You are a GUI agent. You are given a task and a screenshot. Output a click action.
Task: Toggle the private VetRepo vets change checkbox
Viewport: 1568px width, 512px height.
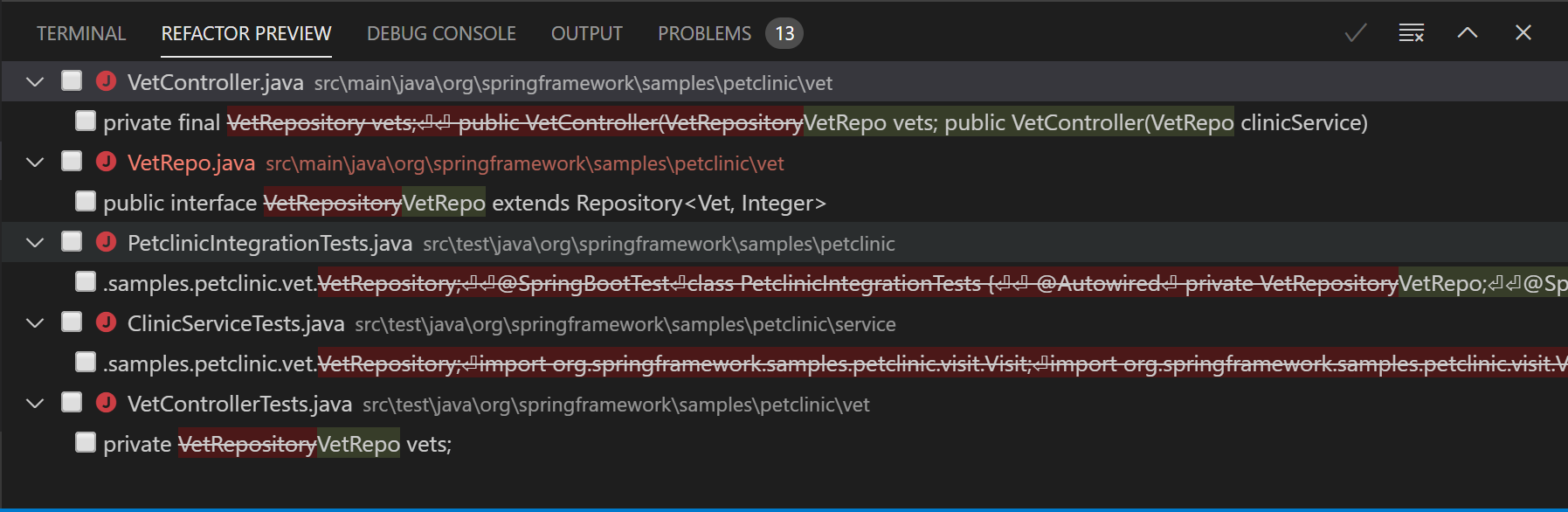tap(85, 442)
